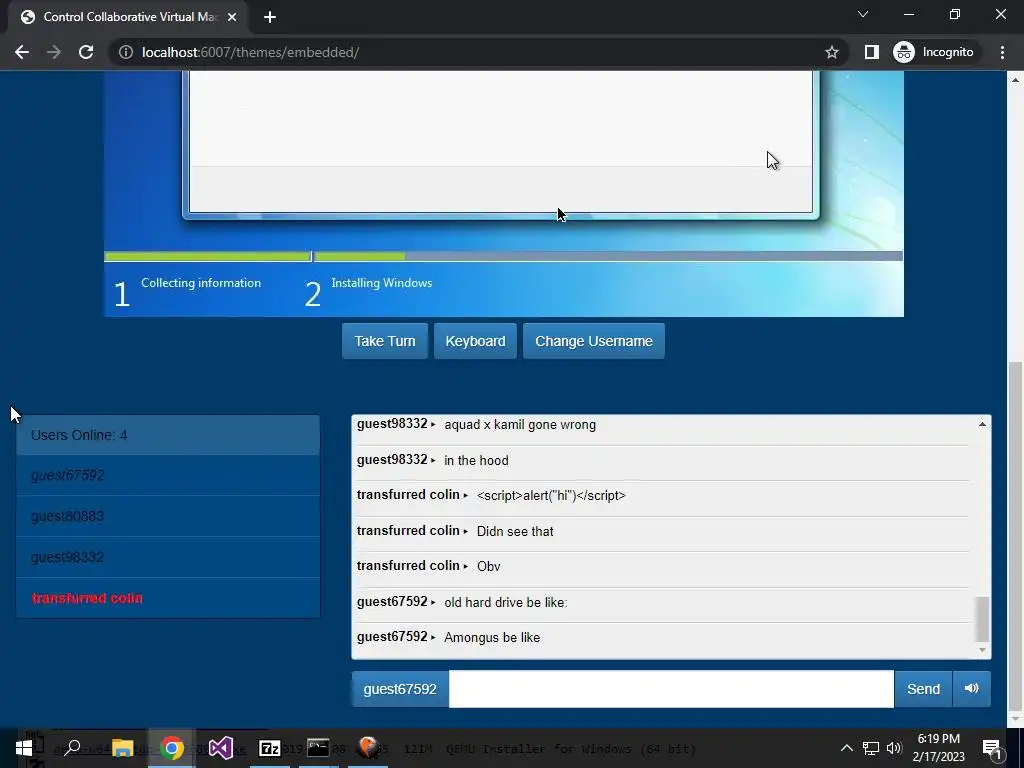Open Chrome's three-dot menu
The image size is (1024, 768).
click(x=1002, y=52)
